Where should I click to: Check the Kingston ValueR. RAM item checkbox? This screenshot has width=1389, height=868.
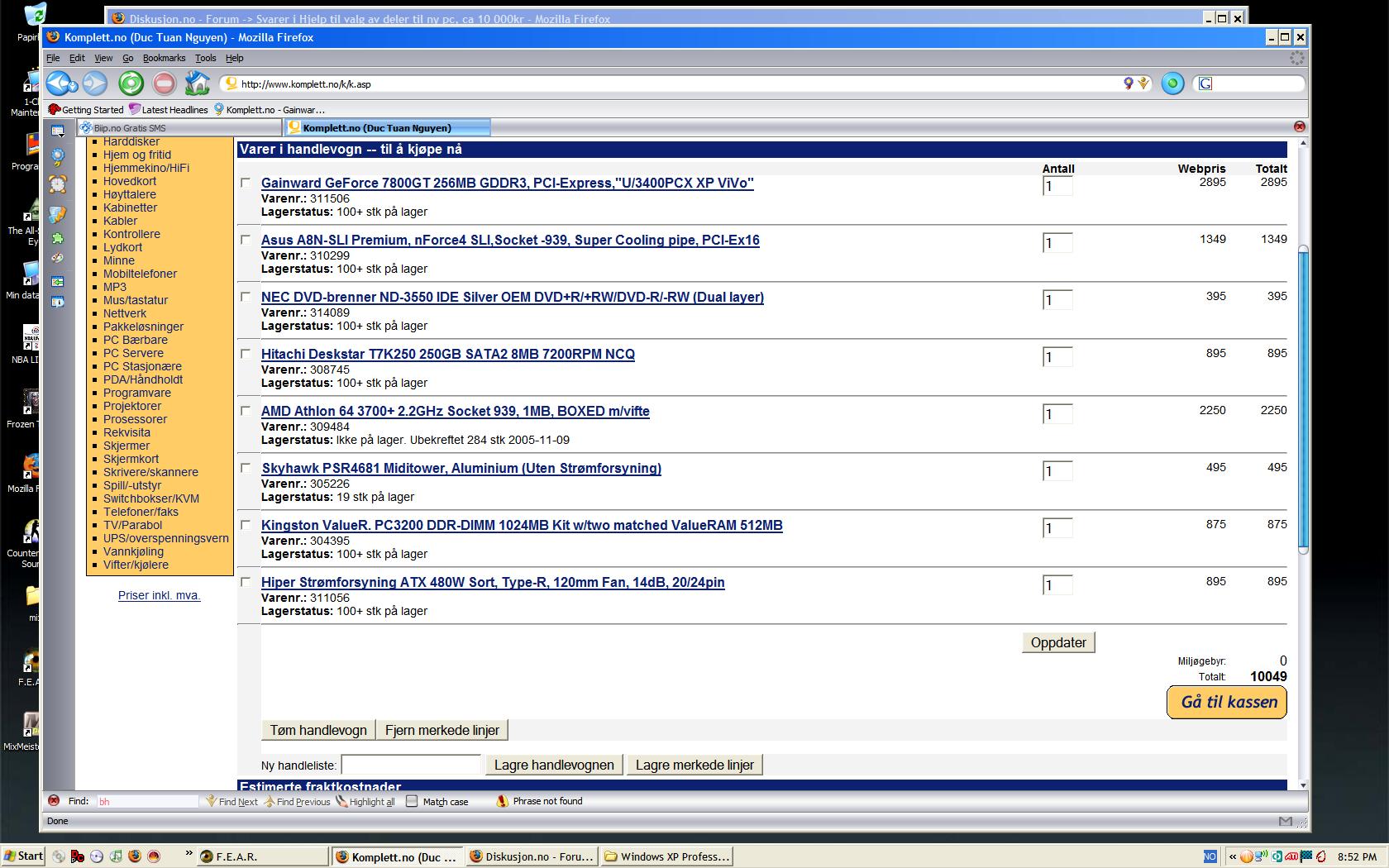246,525
